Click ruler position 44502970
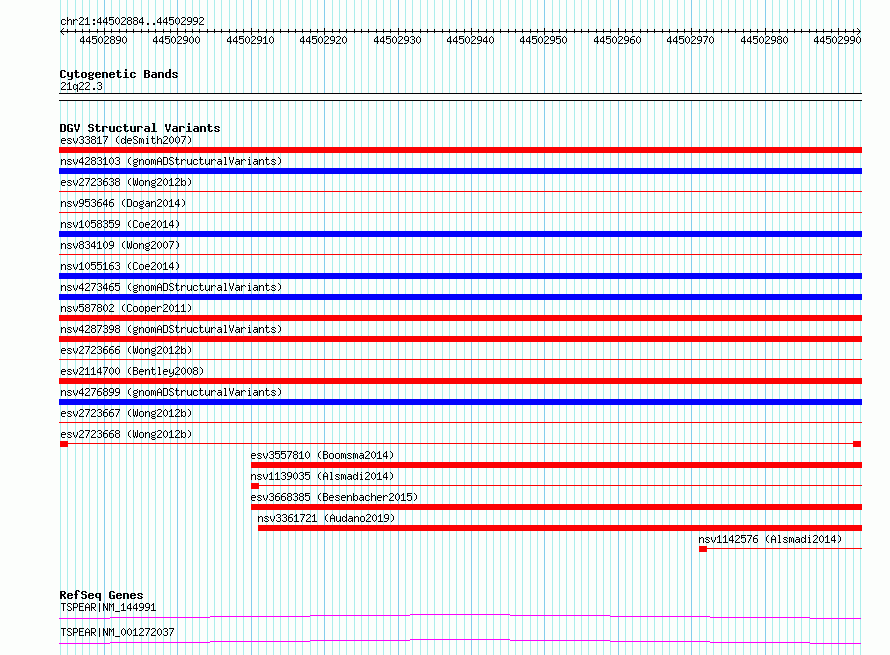 point(691,40)
